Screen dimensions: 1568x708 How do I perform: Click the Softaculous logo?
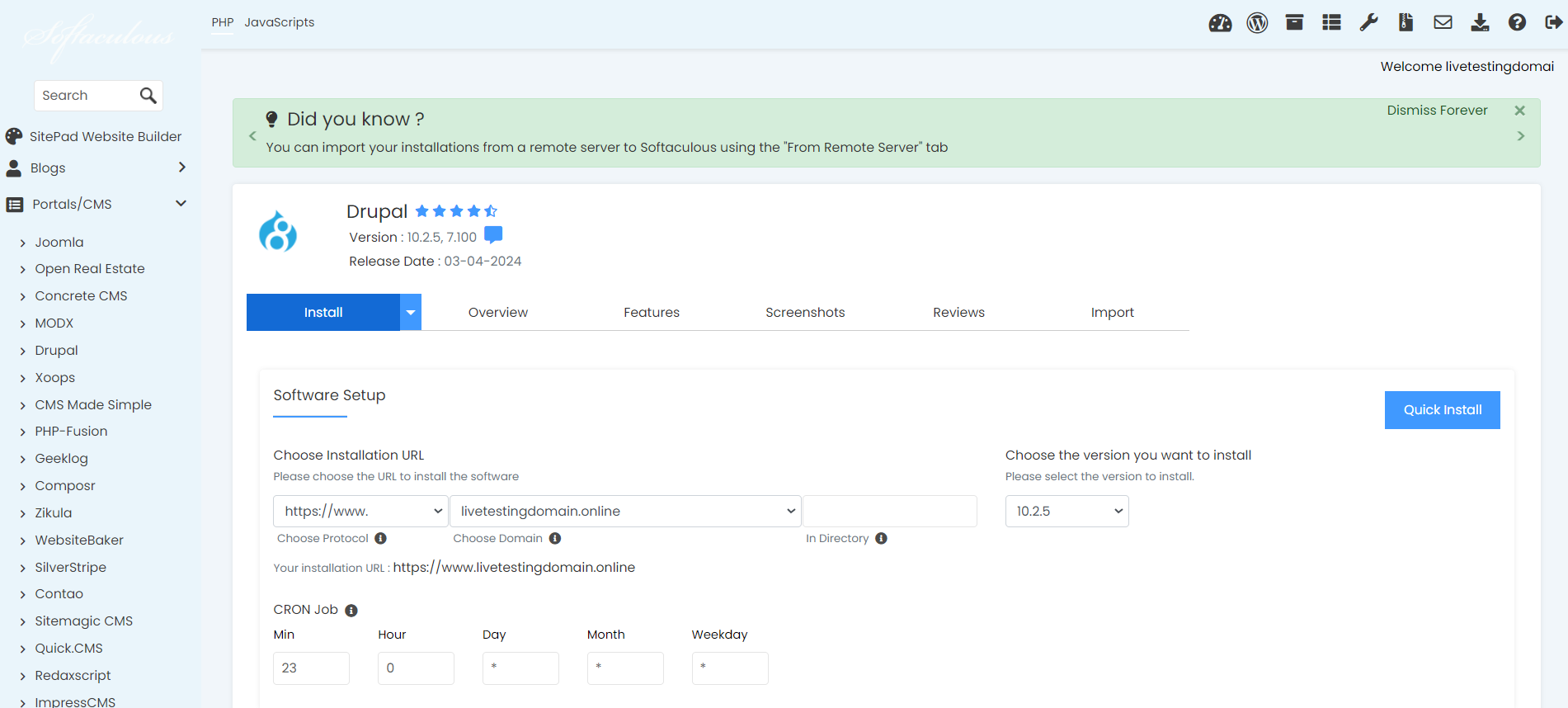[x=99, y=37]
